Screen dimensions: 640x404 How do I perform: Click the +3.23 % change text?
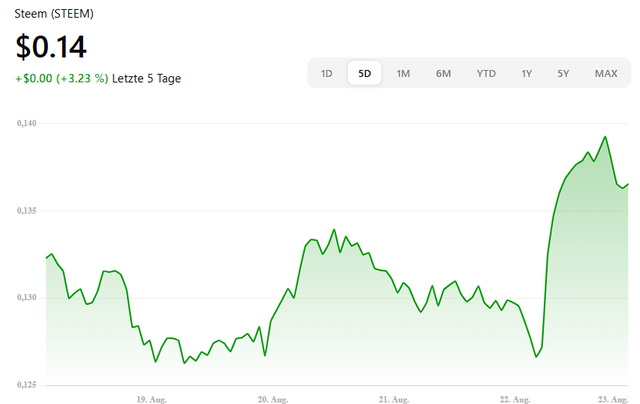point(82,78)
